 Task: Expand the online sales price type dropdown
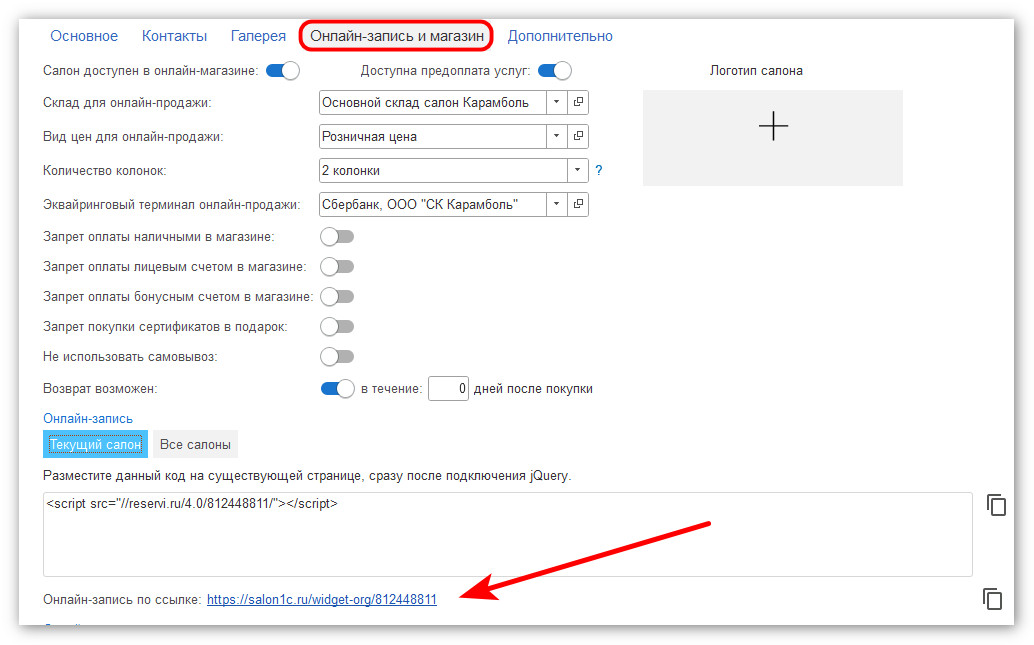(x=557, y=136)
